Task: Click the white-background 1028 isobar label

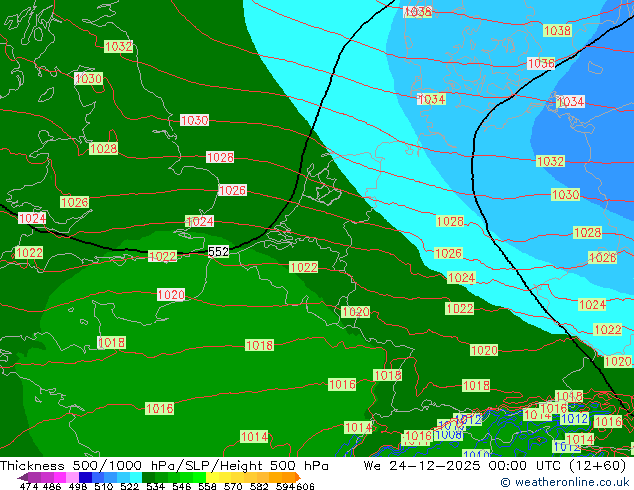Action: (220, 157)
